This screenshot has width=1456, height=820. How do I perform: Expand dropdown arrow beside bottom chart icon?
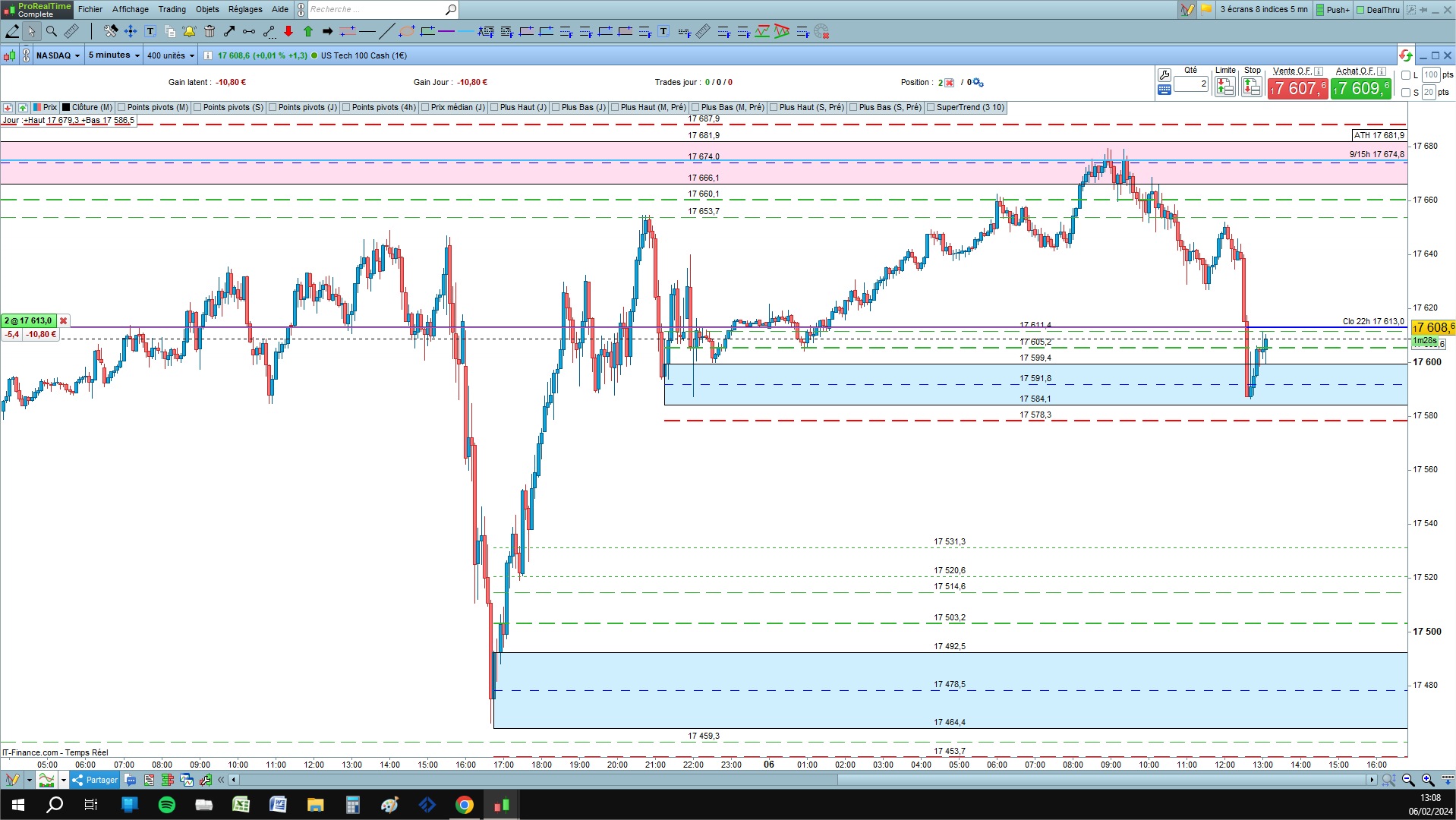[64, 780]
